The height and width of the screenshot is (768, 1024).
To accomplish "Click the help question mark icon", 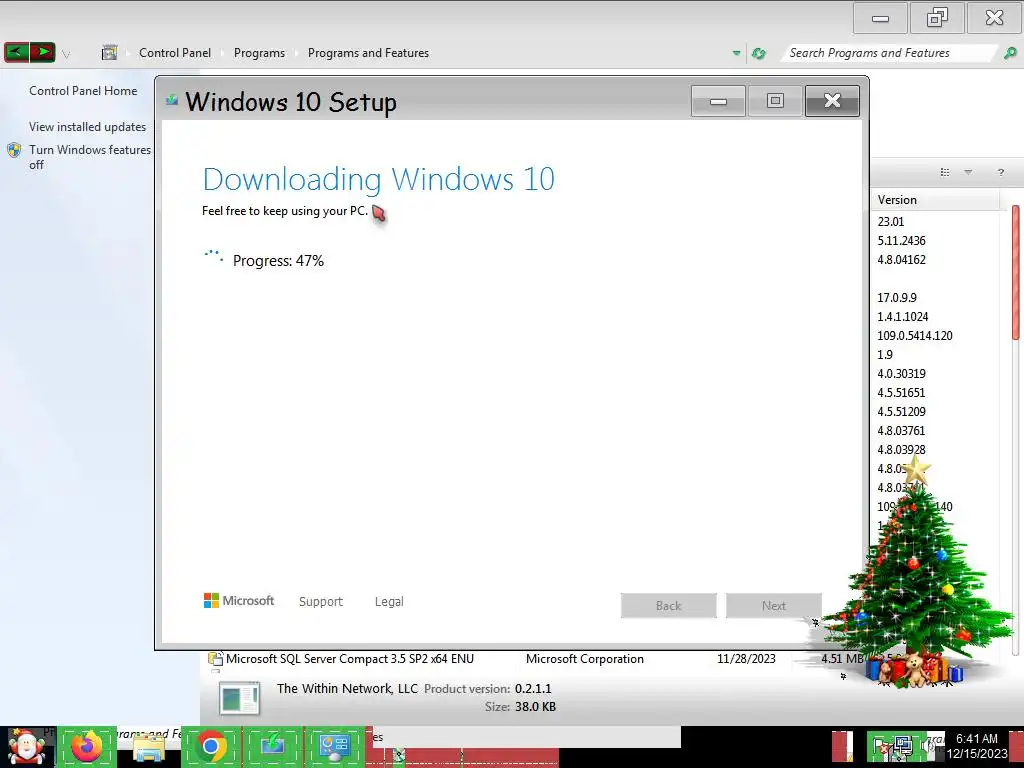I will pyautogui.click(x=1000, y=172).
